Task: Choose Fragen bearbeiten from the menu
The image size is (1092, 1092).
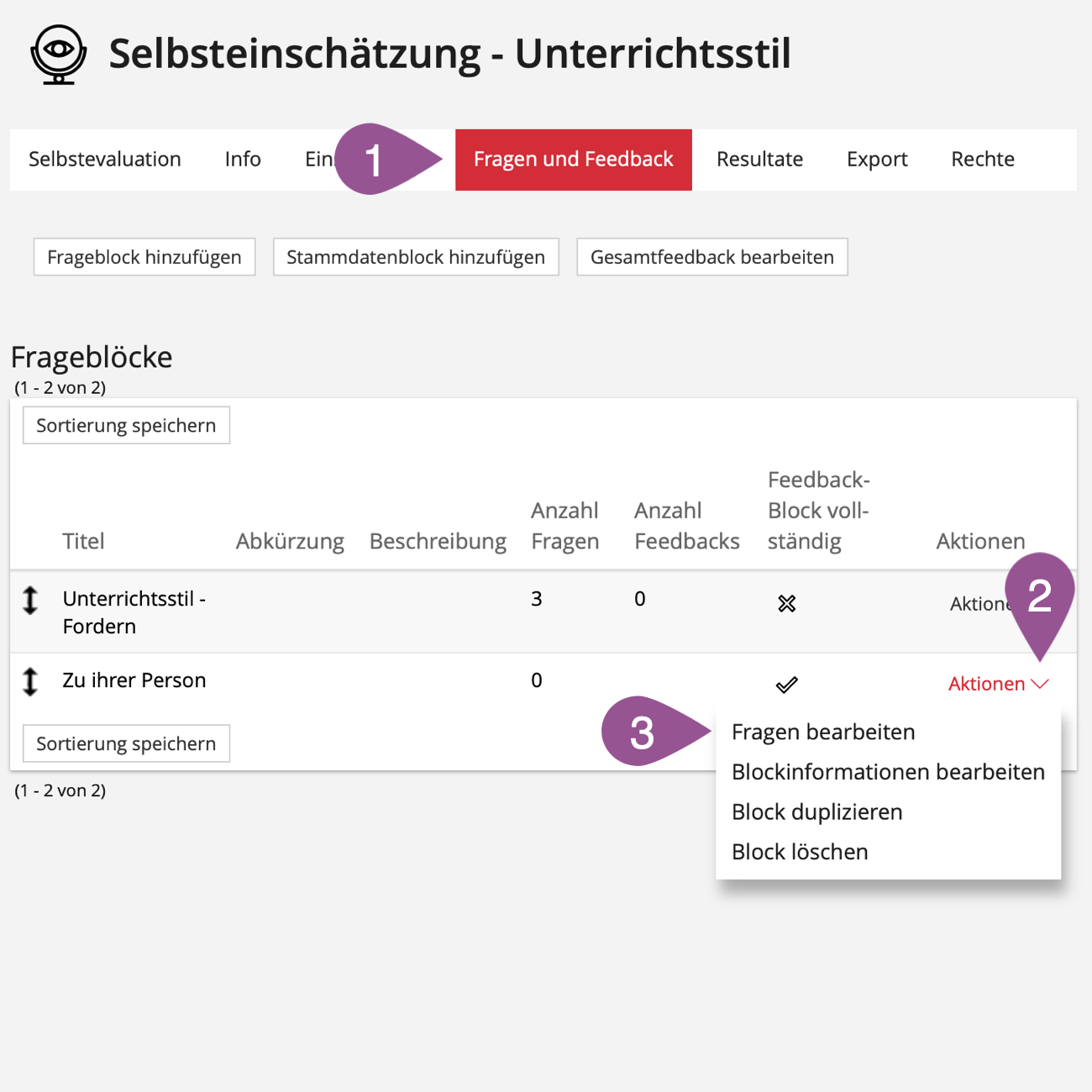Action: coord(823,732)
